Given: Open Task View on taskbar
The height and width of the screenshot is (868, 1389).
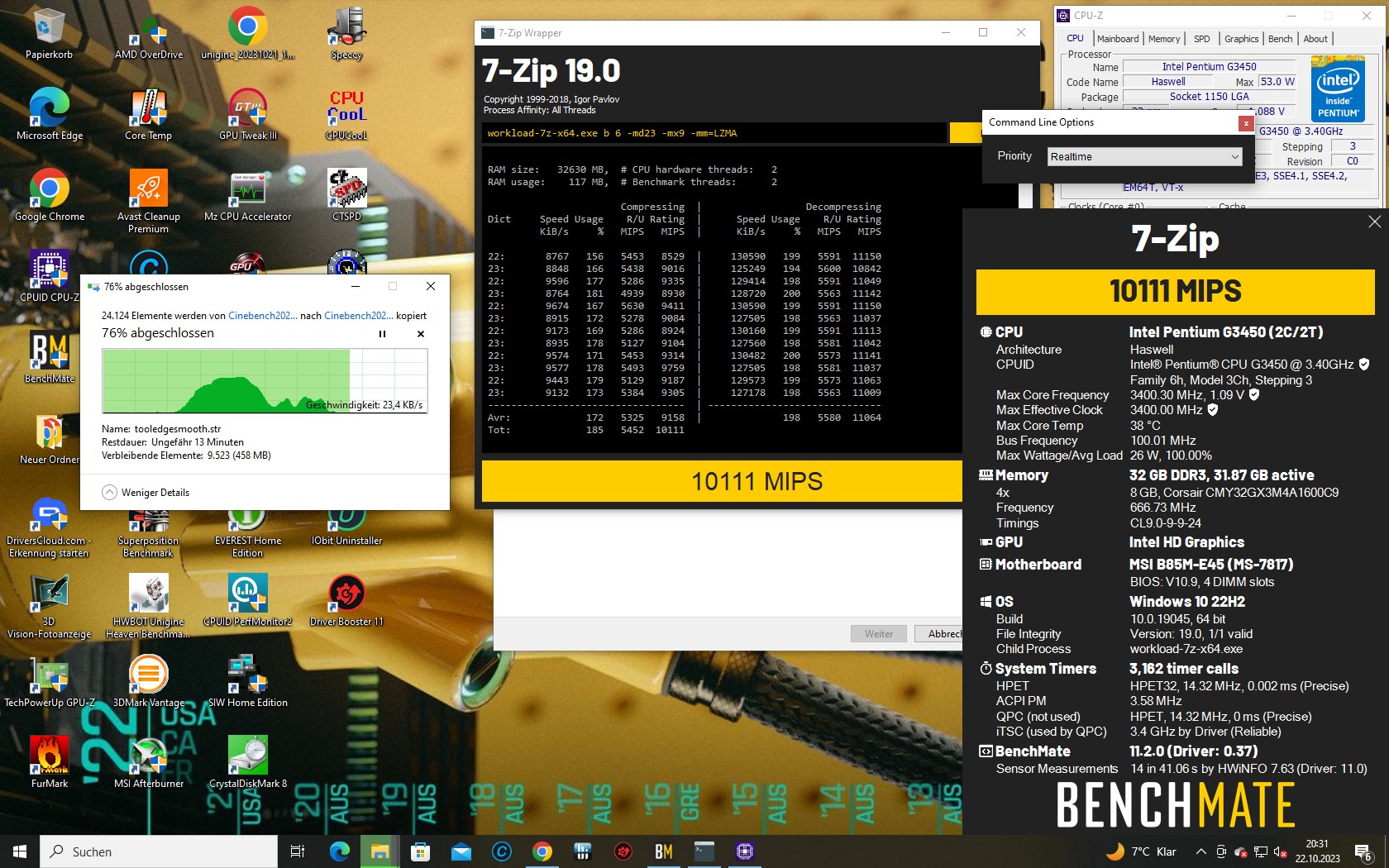Looking at the screenshot, I should (298, 851).
